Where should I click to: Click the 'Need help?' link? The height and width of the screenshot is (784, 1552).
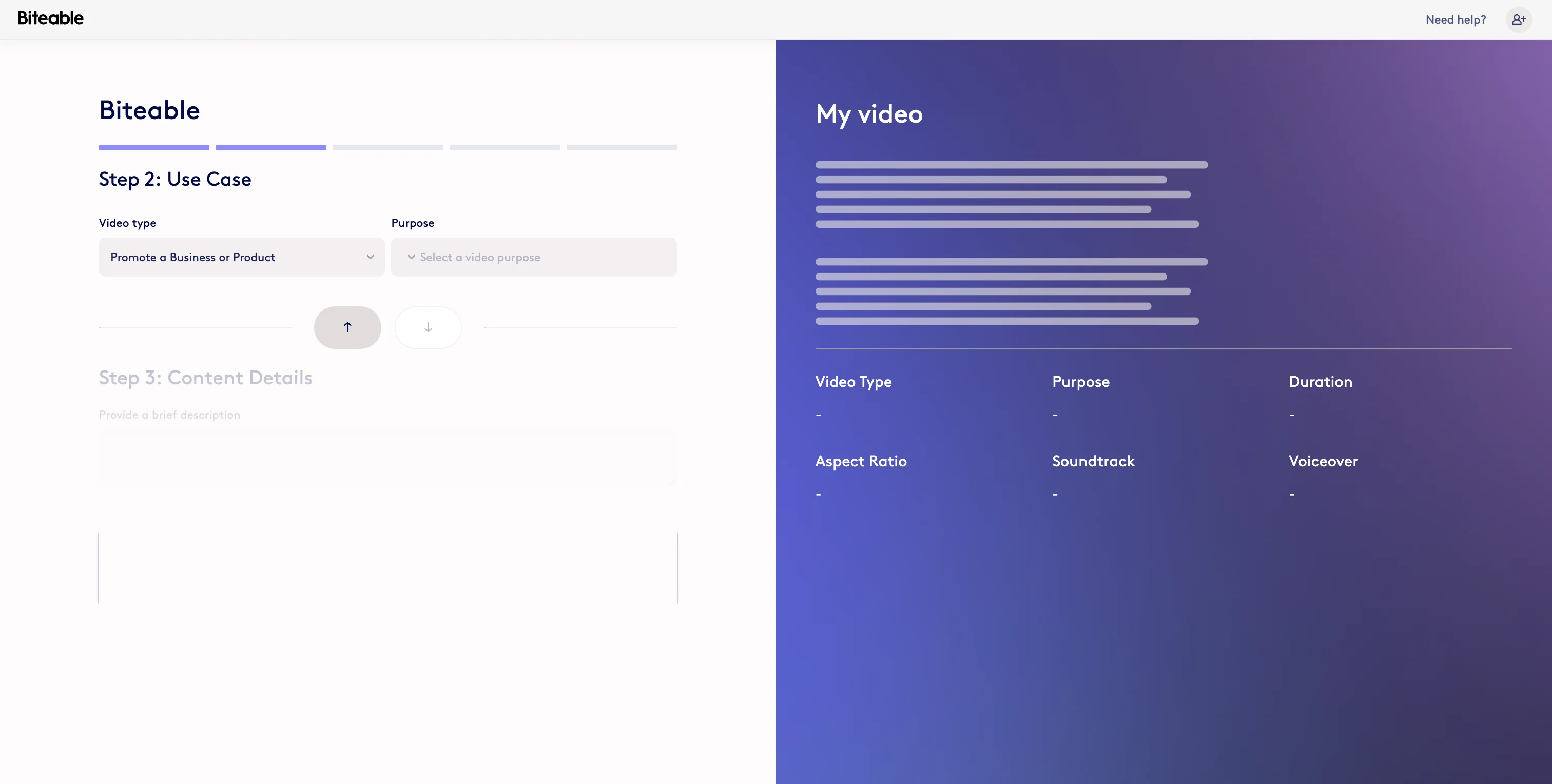click(x=1456, y=19)
